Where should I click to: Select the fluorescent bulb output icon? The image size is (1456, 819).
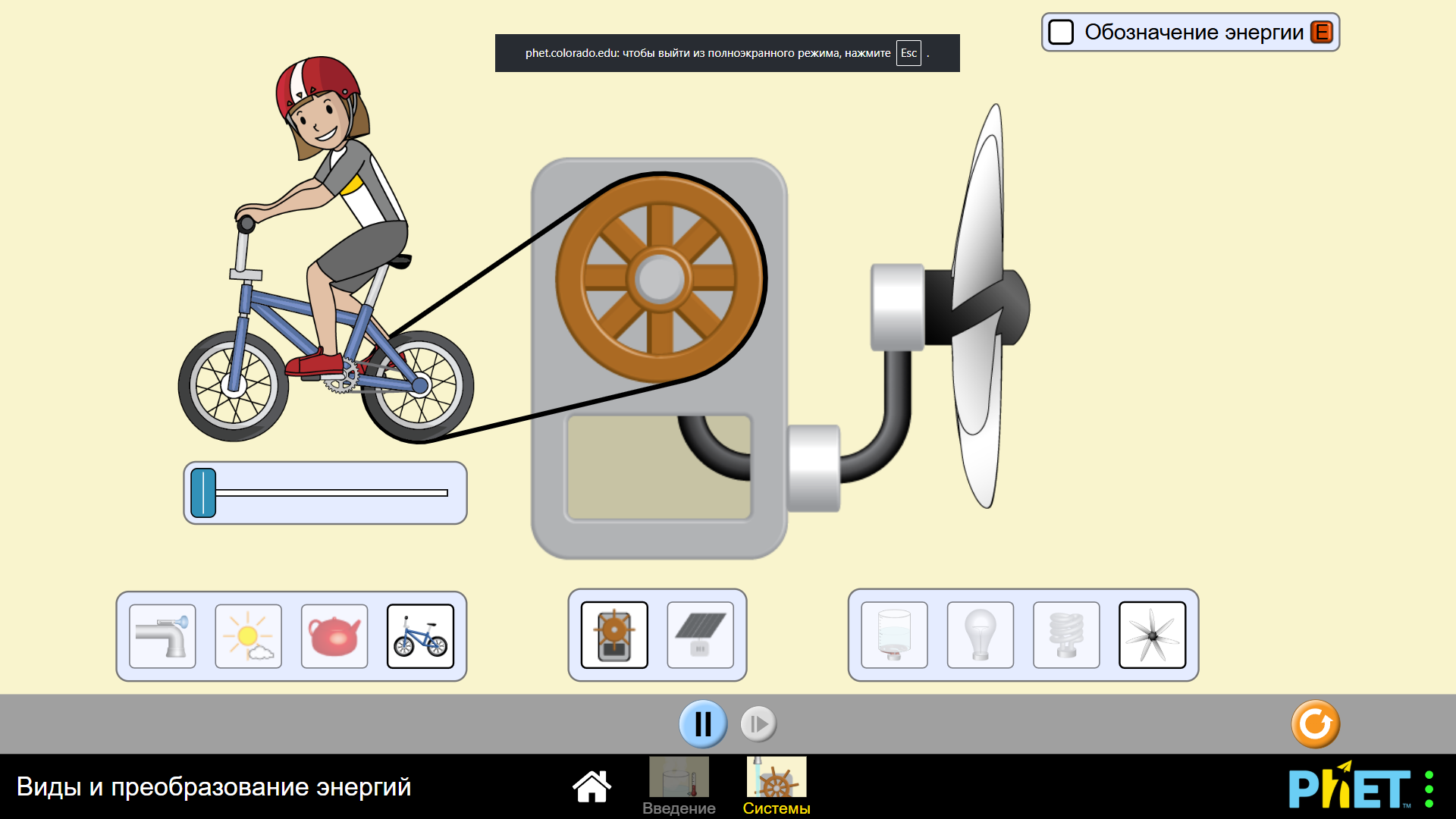[x=1066, y=635]
